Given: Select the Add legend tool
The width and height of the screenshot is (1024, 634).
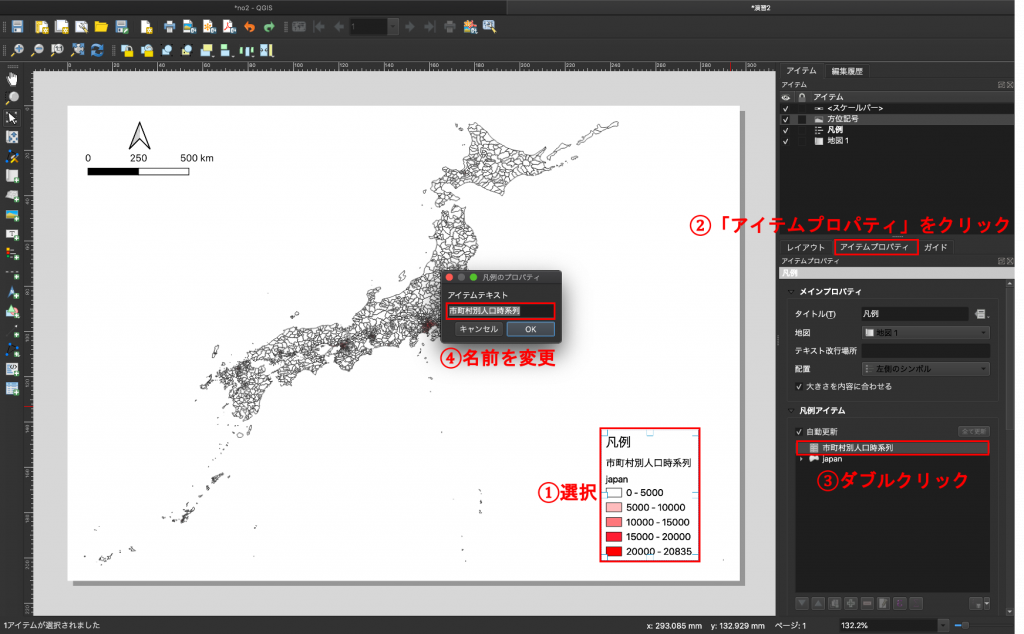Looking at the screenshot, I should 12,253.
